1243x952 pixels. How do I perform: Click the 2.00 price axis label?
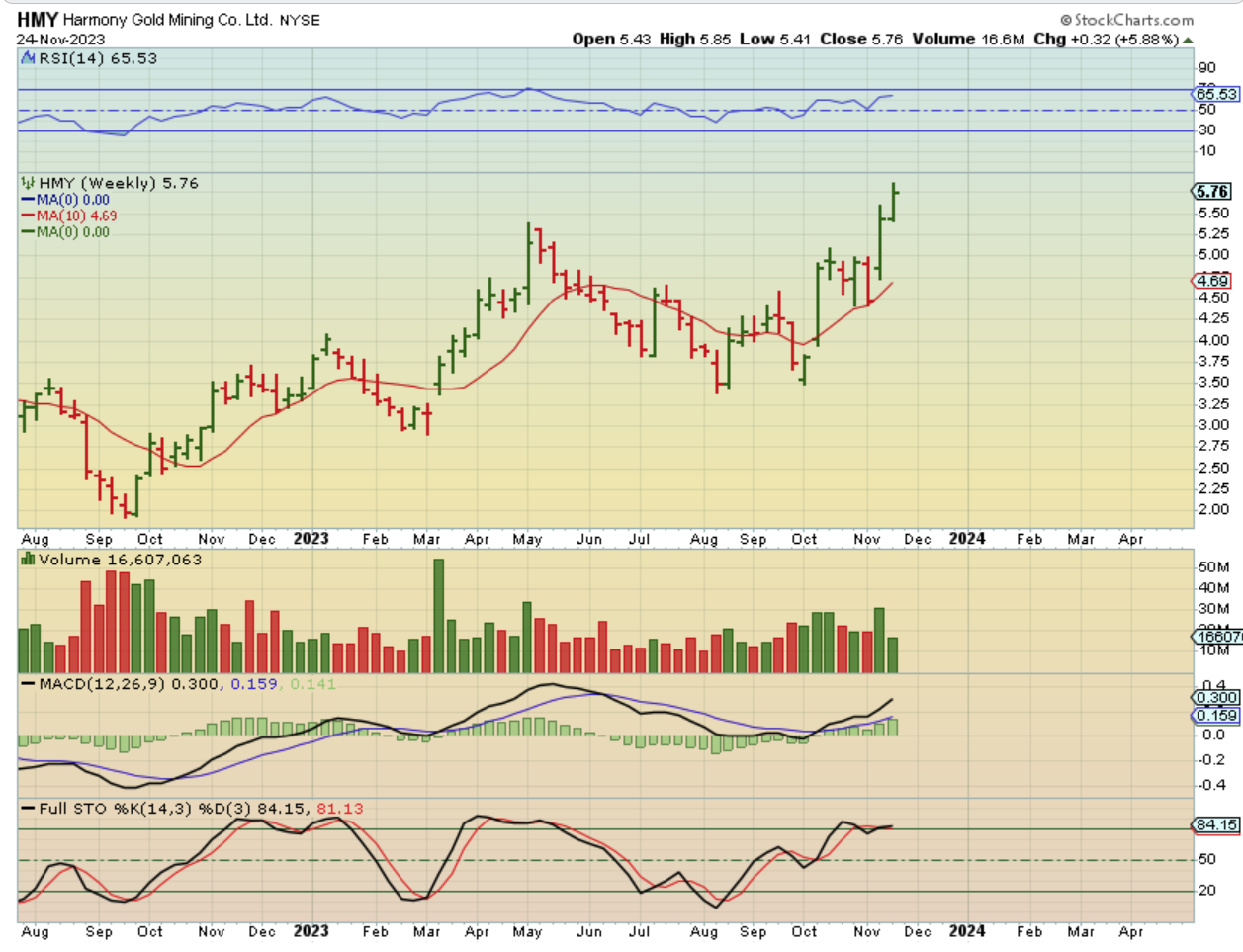[x=1213, y=510]
